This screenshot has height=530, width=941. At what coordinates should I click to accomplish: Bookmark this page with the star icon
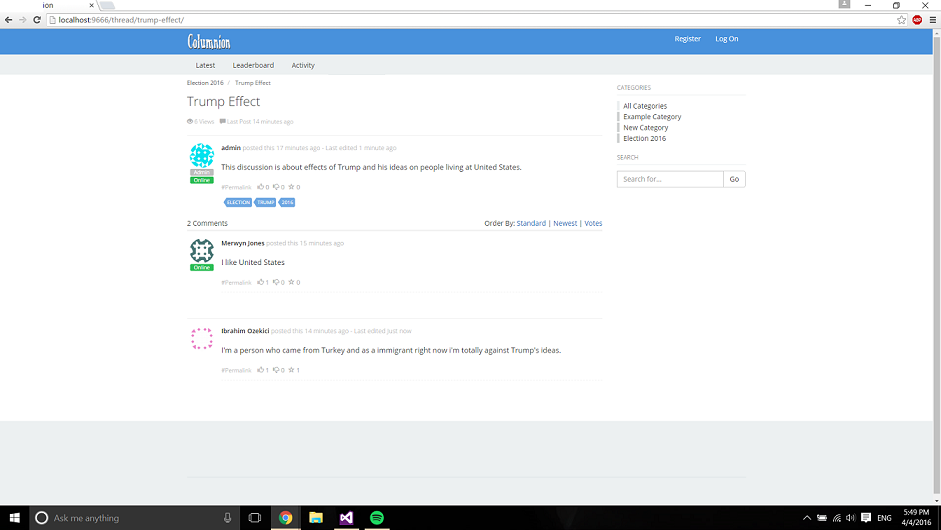coord(901,20)
